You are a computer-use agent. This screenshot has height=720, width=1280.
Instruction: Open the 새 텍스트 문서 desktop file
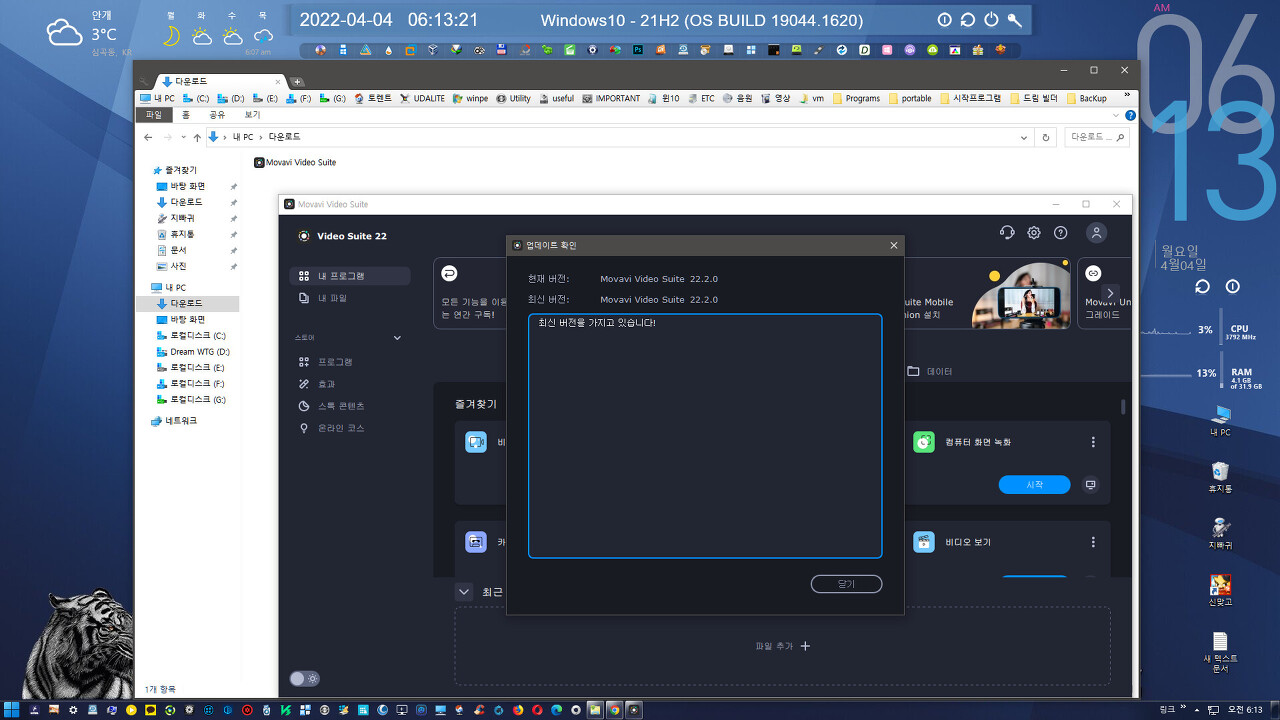(x=1220, y=652)
